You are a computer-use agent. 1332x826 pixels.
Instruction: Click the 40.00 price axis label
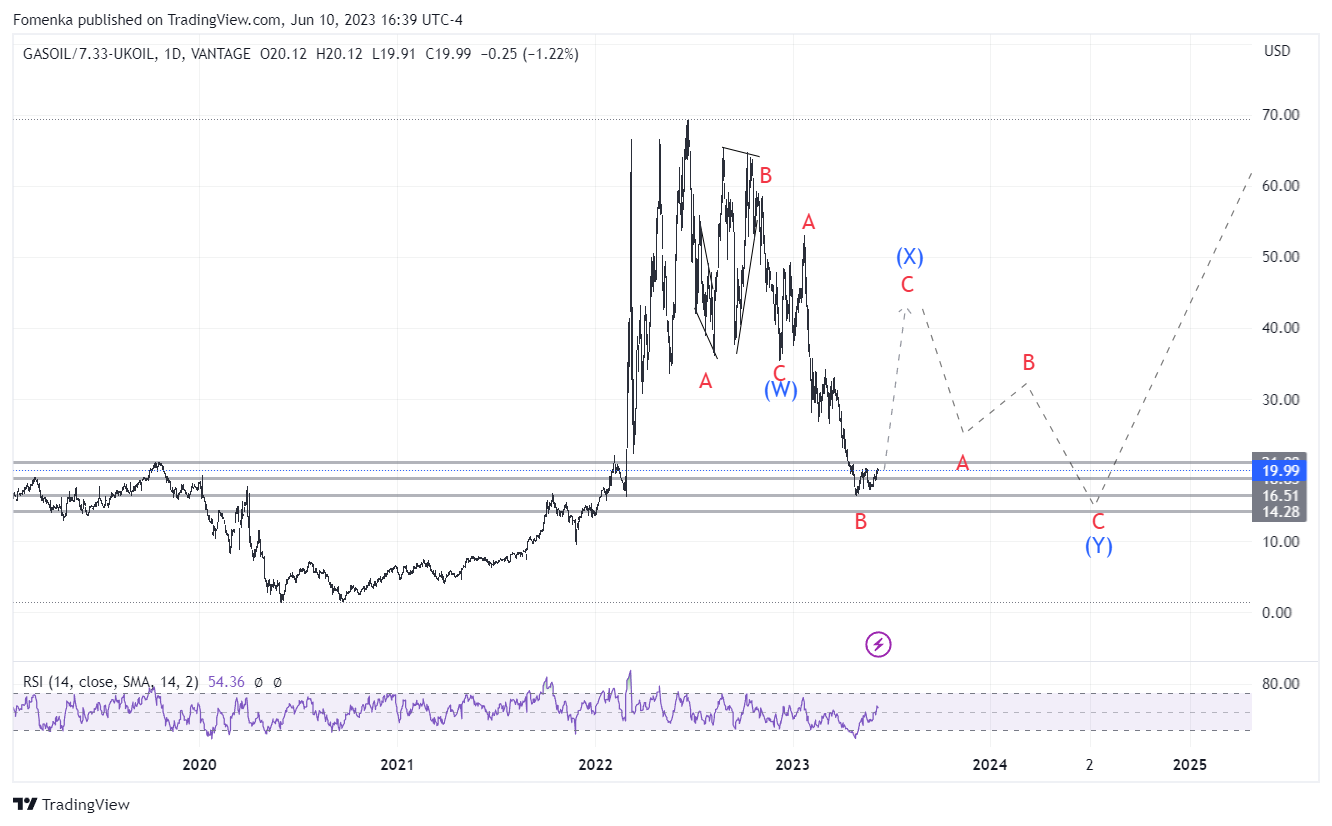point(1283,328)
